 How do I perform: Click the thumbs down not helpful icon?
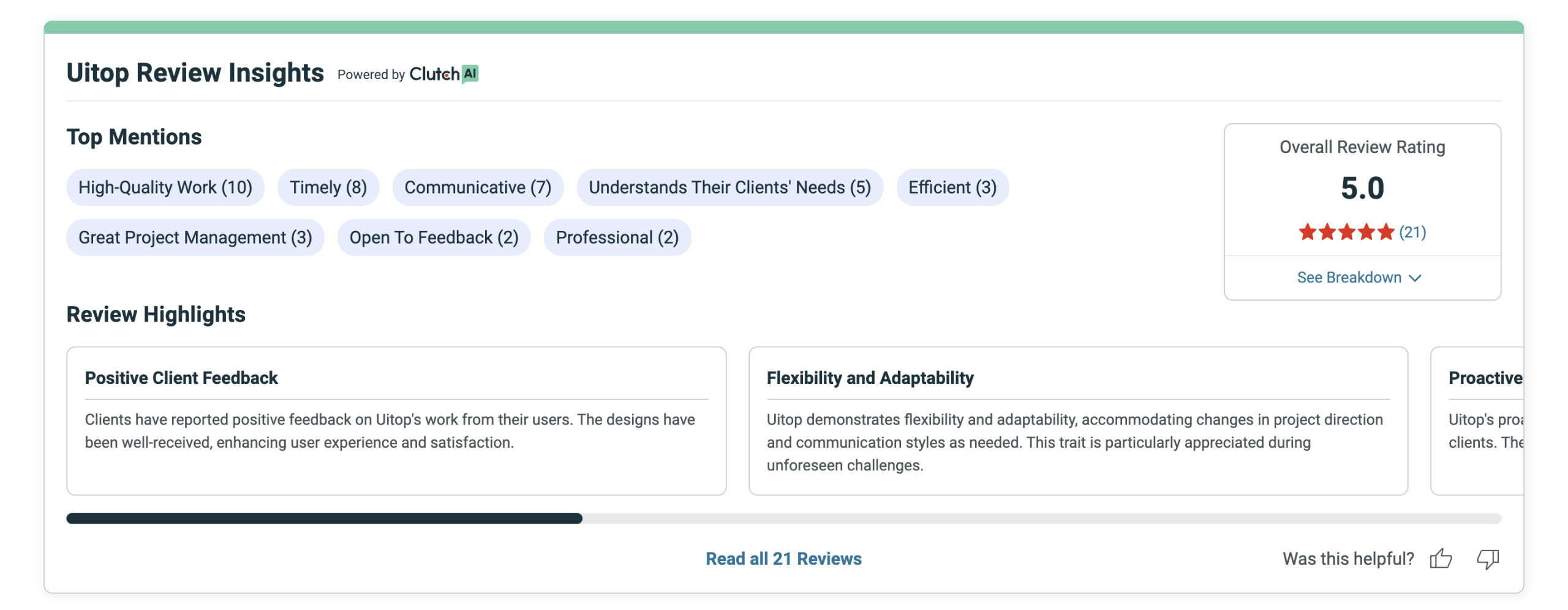(x=1488, y=559)
